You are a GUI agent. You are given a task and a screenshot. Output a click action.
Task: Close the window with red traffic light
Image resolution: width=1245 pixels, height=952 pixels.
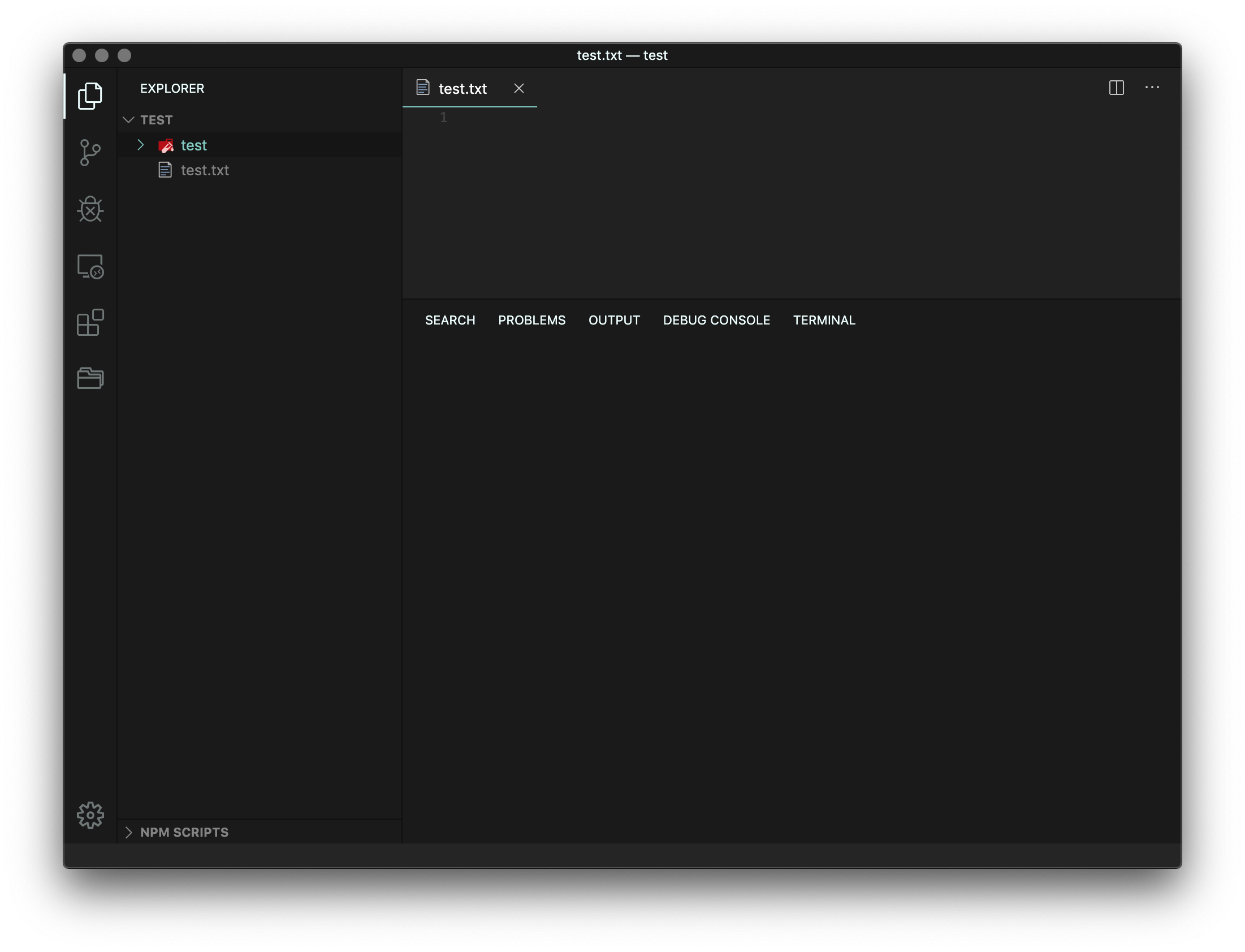point(79,55)
